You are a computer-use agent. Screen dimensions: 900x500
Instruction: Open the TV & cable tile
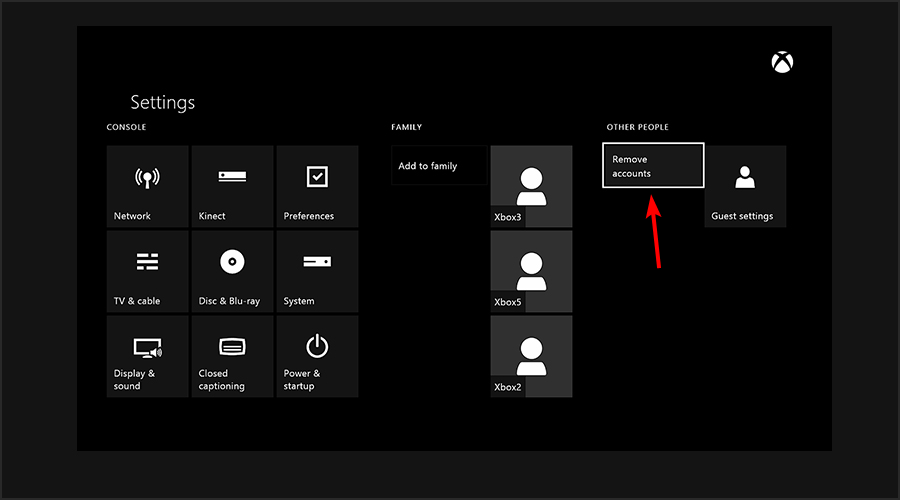tap(148, 271)
